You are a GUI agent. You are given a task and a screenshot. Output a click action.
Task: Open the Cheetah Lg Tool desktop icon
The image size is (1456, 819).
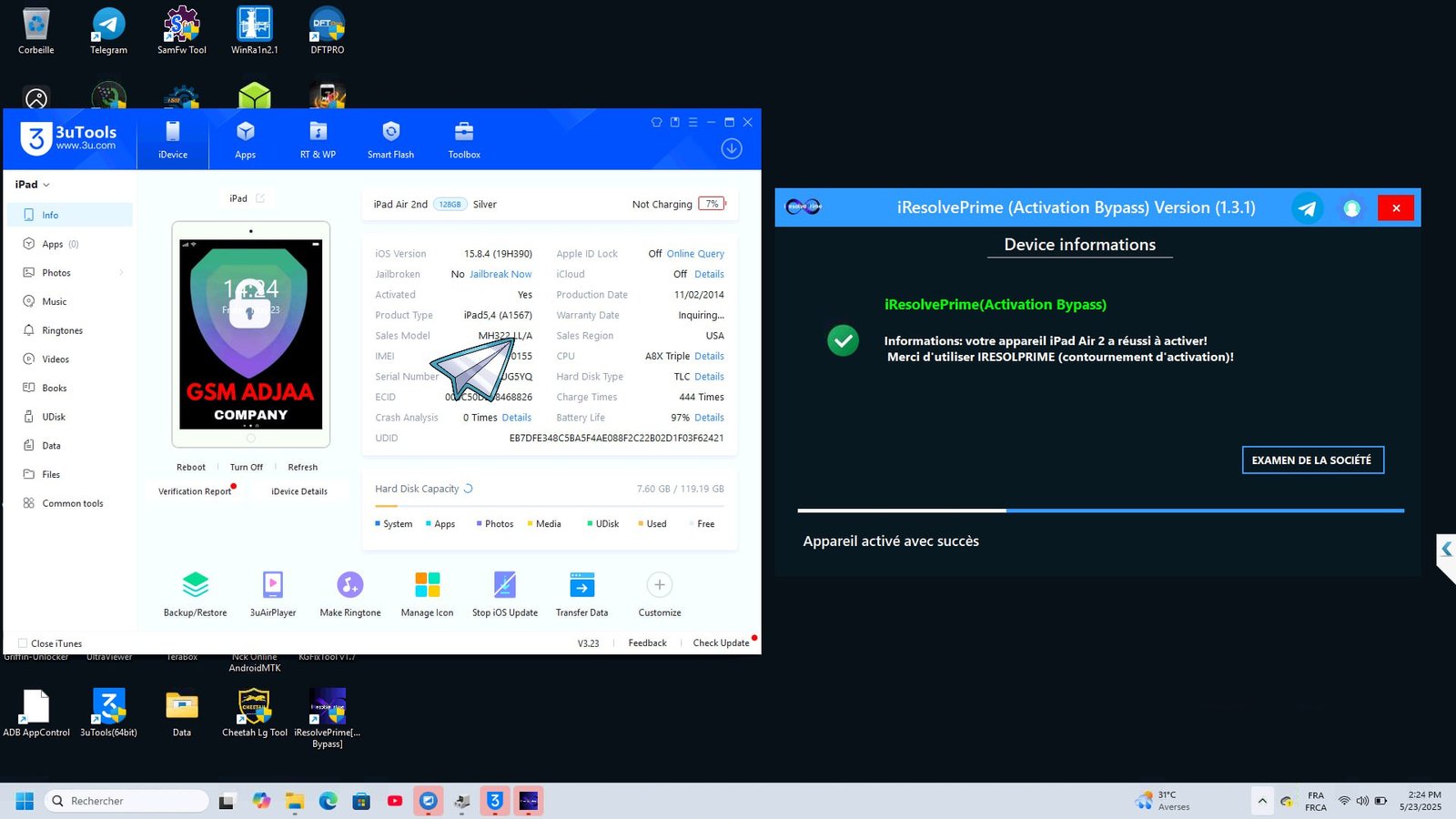click(x=255, y=713)
